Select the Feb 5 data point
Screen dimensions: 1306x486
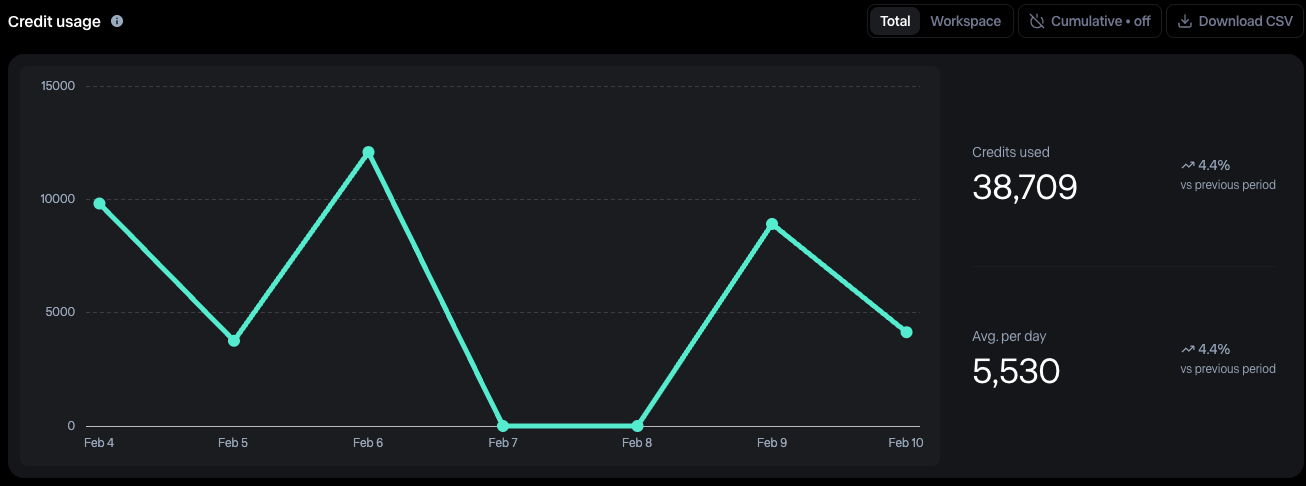click(x=234, y=341)
